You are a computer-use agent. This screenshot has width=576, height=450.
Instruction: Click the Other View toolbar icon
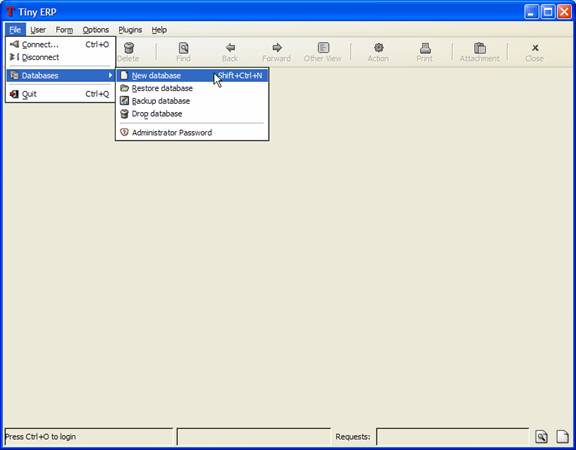[x=323, y=48]
